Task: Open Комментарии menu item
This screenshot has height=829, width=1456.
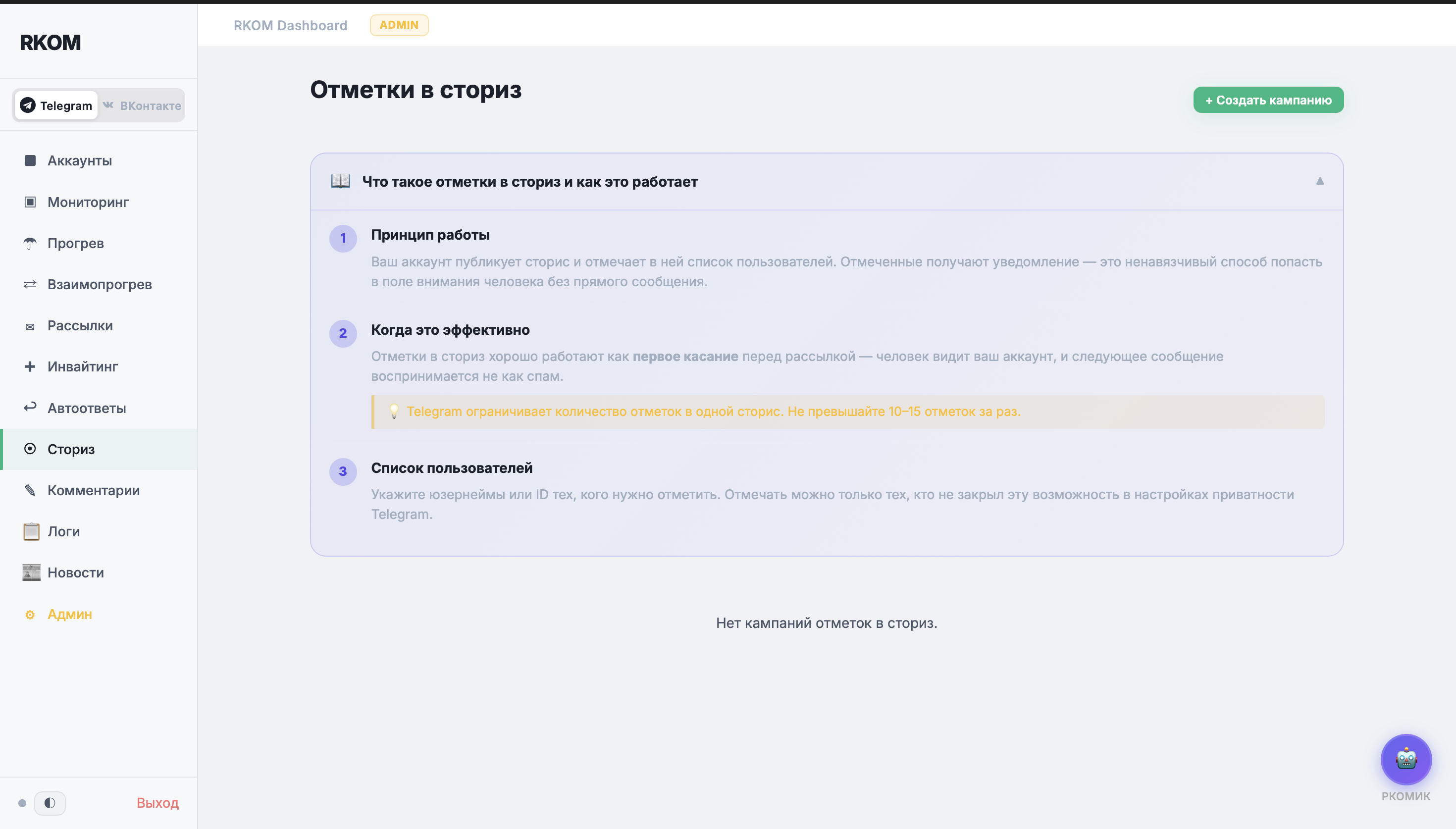Action: [x=99, y=490]
